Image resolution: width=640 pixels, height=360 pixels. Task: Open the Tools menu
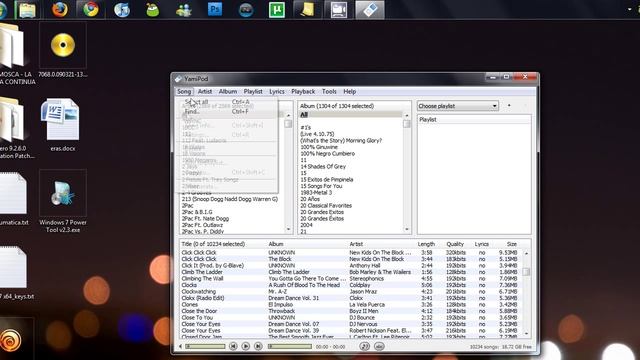coord(329,91)
